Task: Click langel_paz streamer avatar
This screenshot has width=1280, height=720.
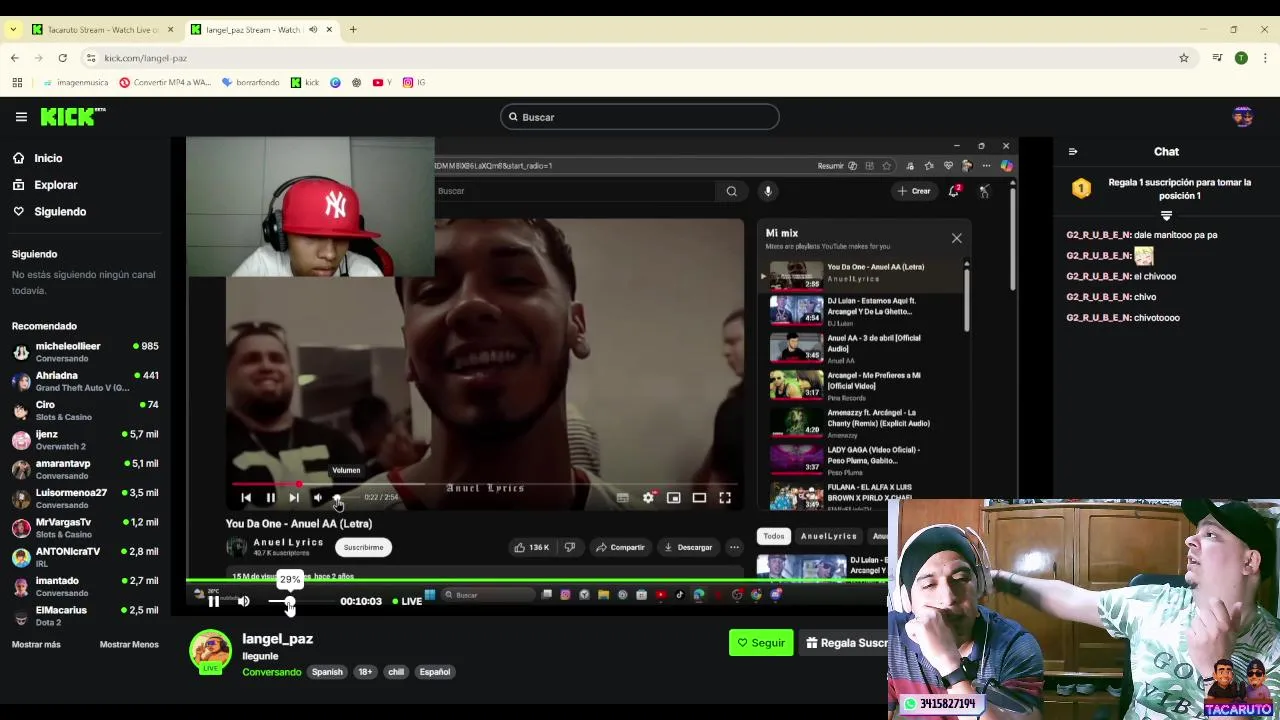Action: (211, 651)
